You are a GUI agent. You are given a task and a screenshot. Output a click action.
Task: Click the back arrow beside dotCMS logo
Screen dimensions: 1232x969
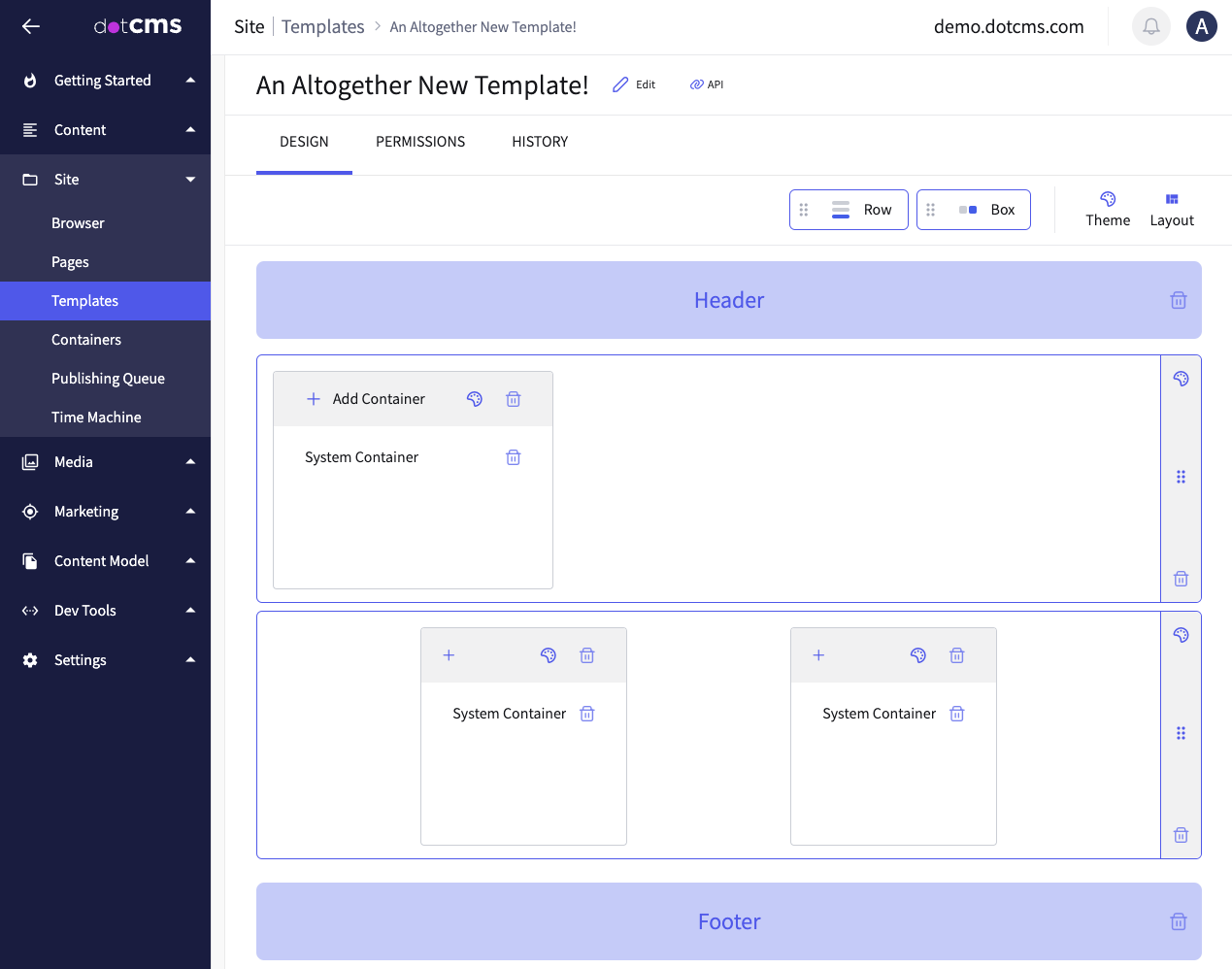31,26
